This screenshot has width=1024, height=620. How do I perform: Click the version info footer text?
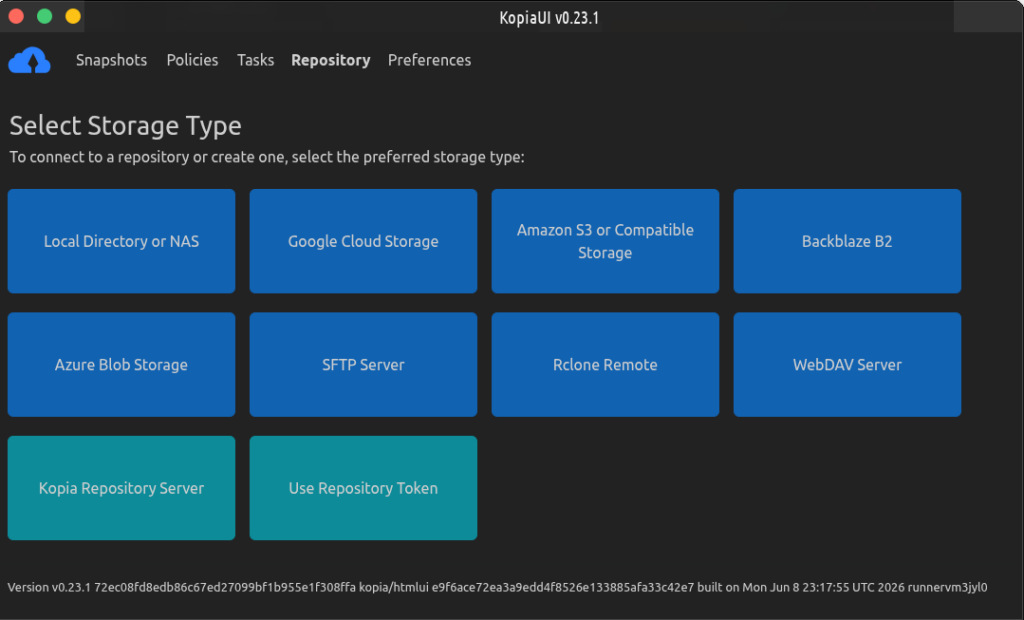[497, 587]
